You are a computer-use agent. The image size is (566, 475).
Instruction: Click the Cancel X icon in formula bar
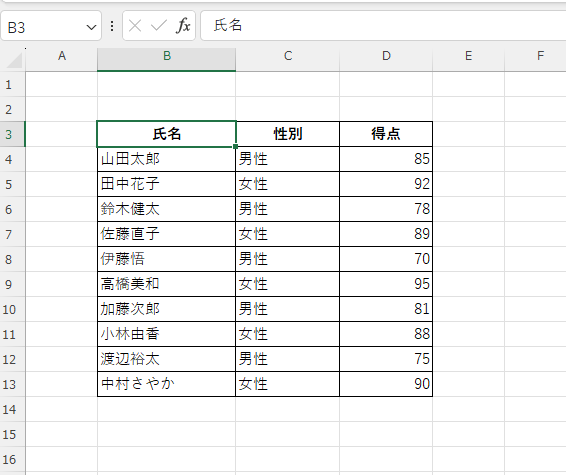(135, 26)
